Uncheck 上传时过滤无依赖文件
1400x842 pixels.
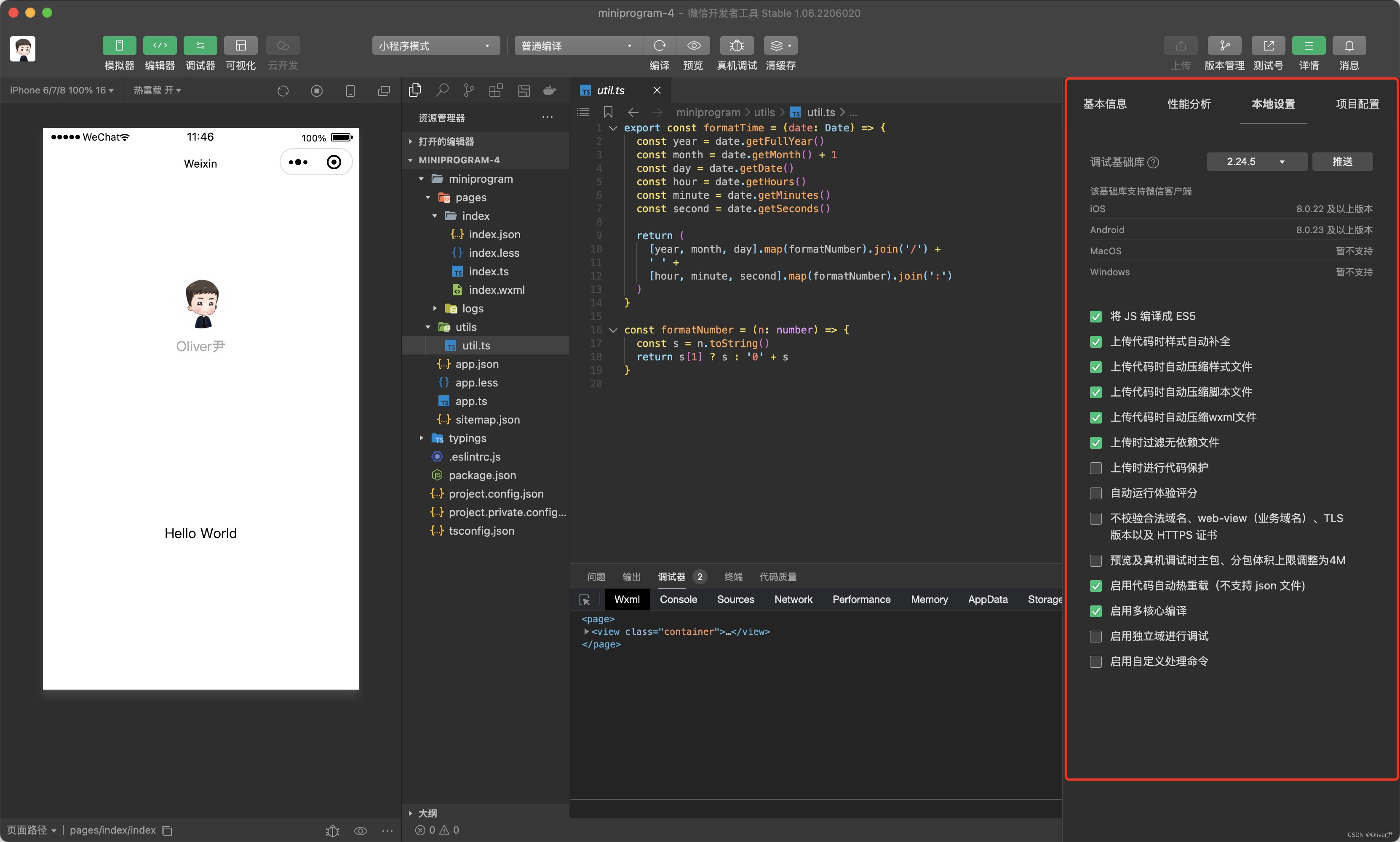(x=1096, y=442)
